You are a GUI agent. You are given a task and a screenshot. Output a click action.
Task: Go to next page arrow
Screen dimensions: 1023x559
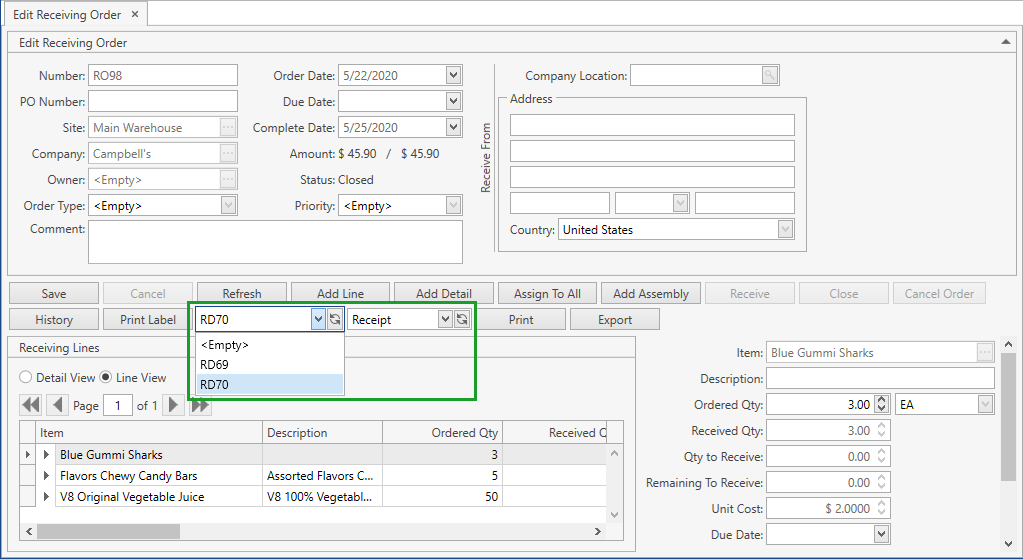(x=174, y=405)
